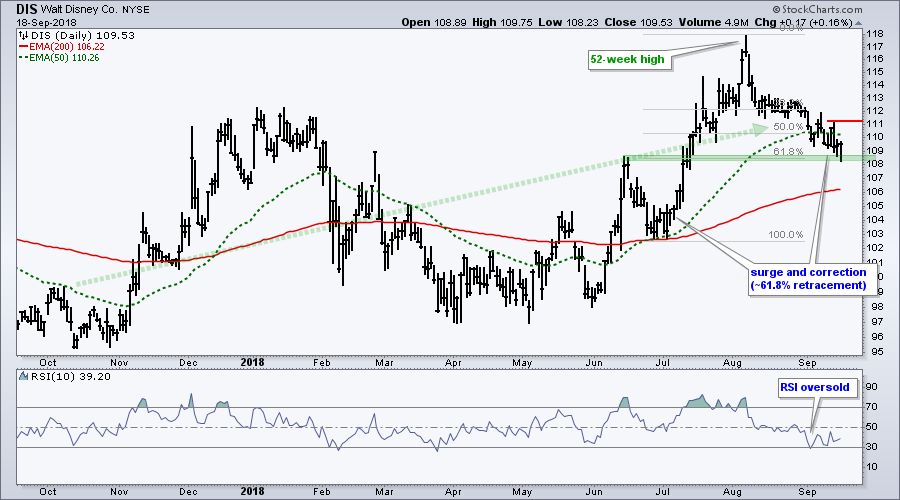Click the 18-Sep-2018 date label
Screen dimensions: 900x500
pyautogui.click(x=35, y=21)
